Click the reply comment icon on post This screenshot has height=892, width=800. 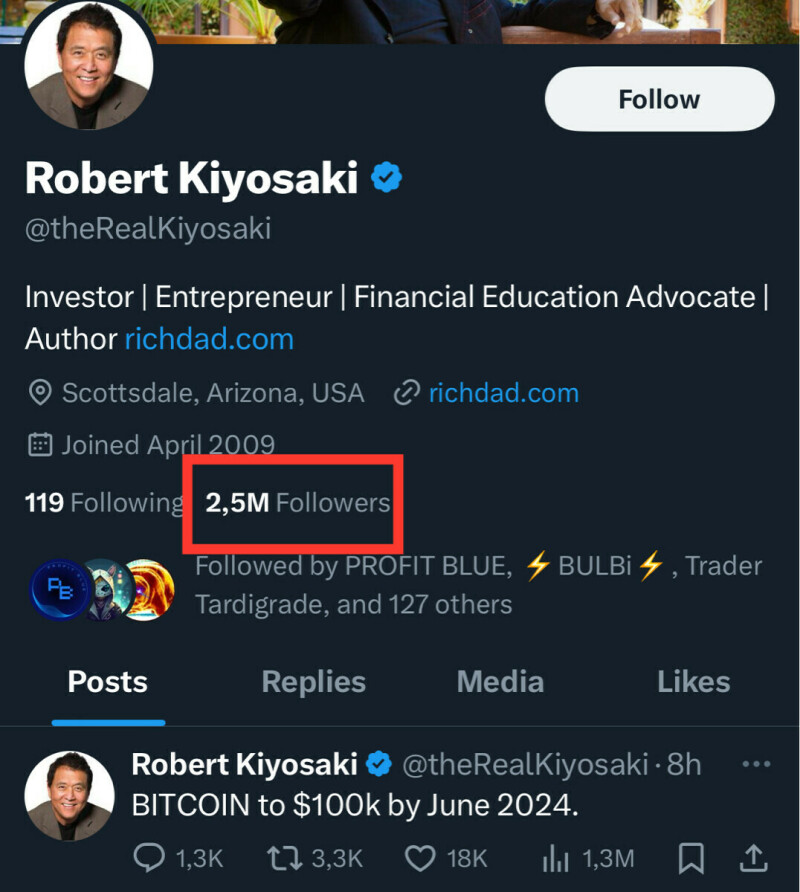pyautogui.click(x=148, y=857)
